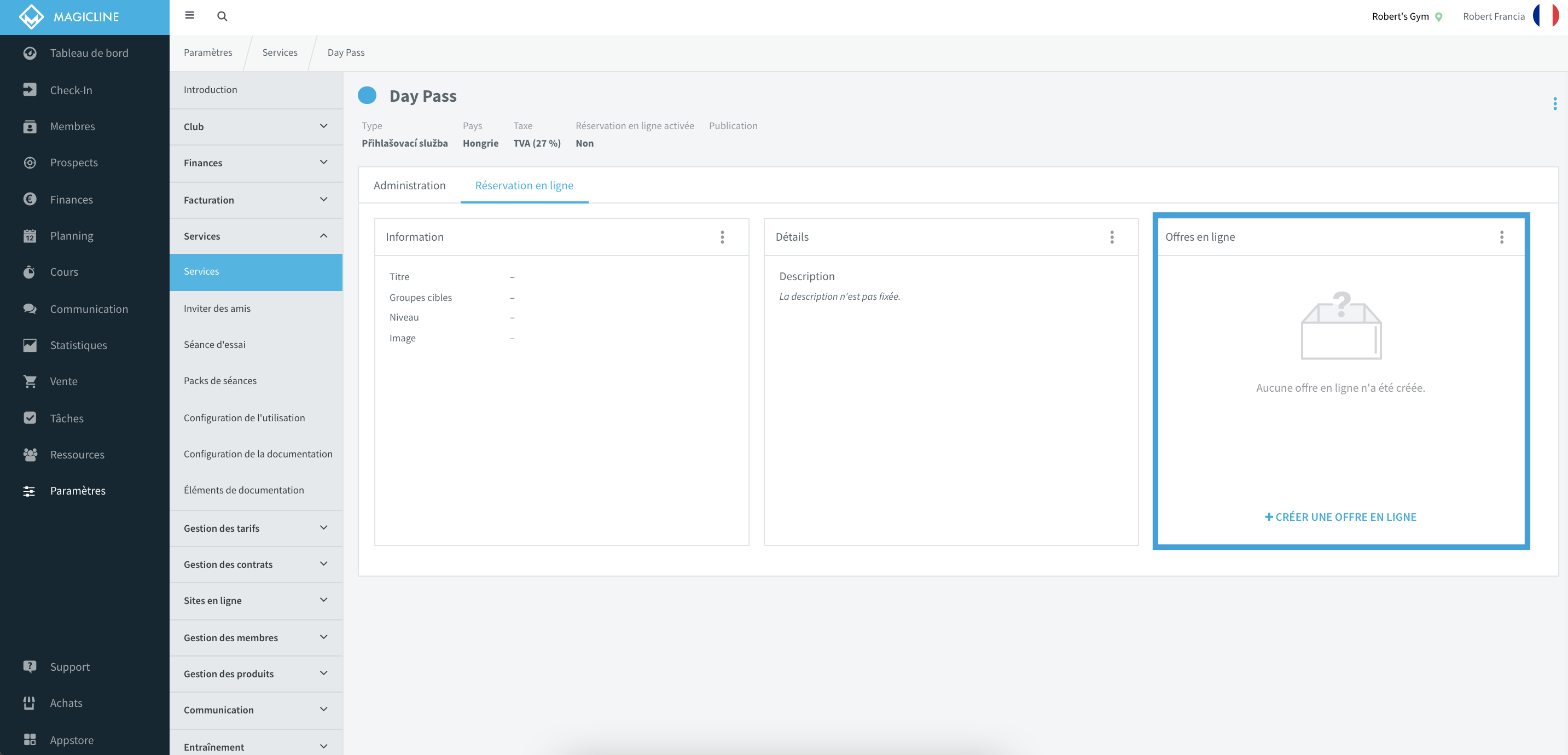This screenshot has height=755, width=1568.
Task: Collapse the Services settings section
Action: coord(256,236)
